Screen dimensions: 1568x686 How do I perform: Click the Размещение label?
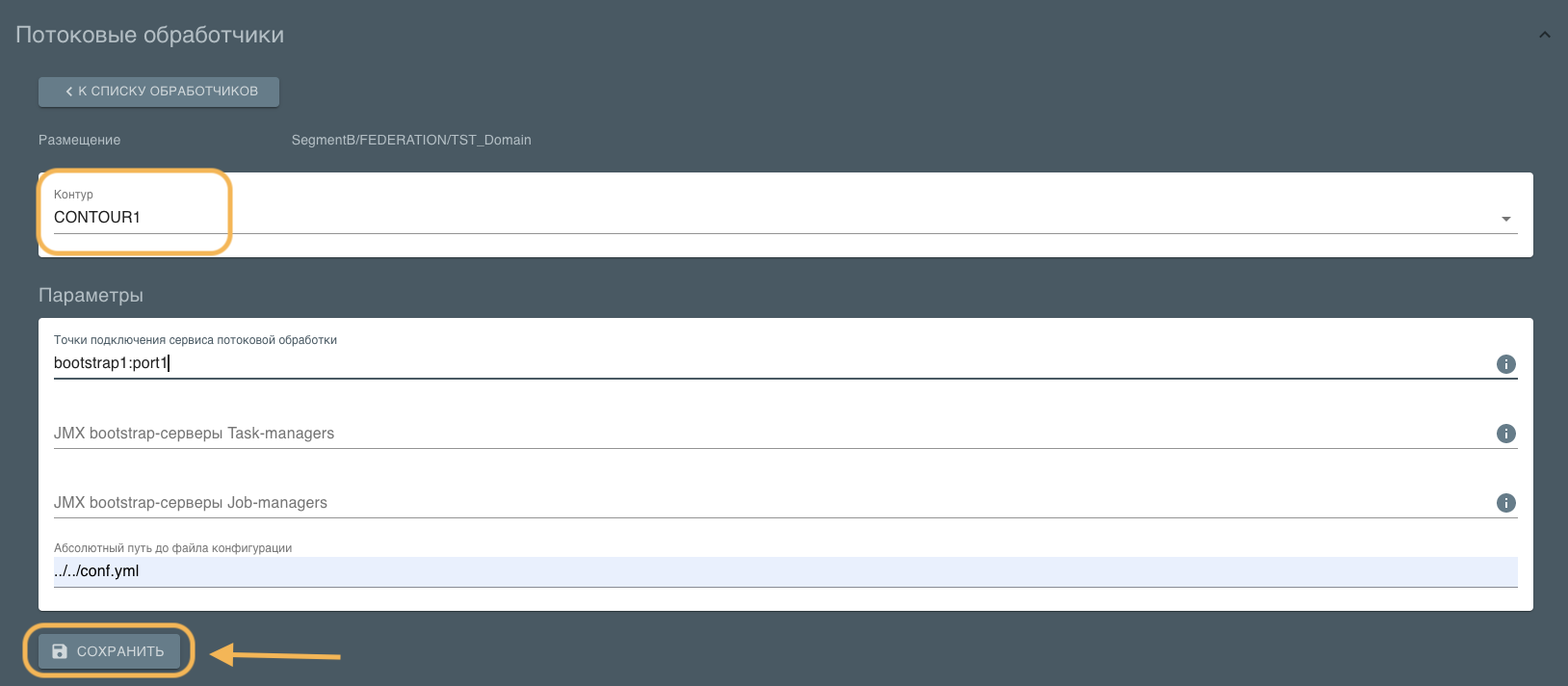click(x=79, y=141)
